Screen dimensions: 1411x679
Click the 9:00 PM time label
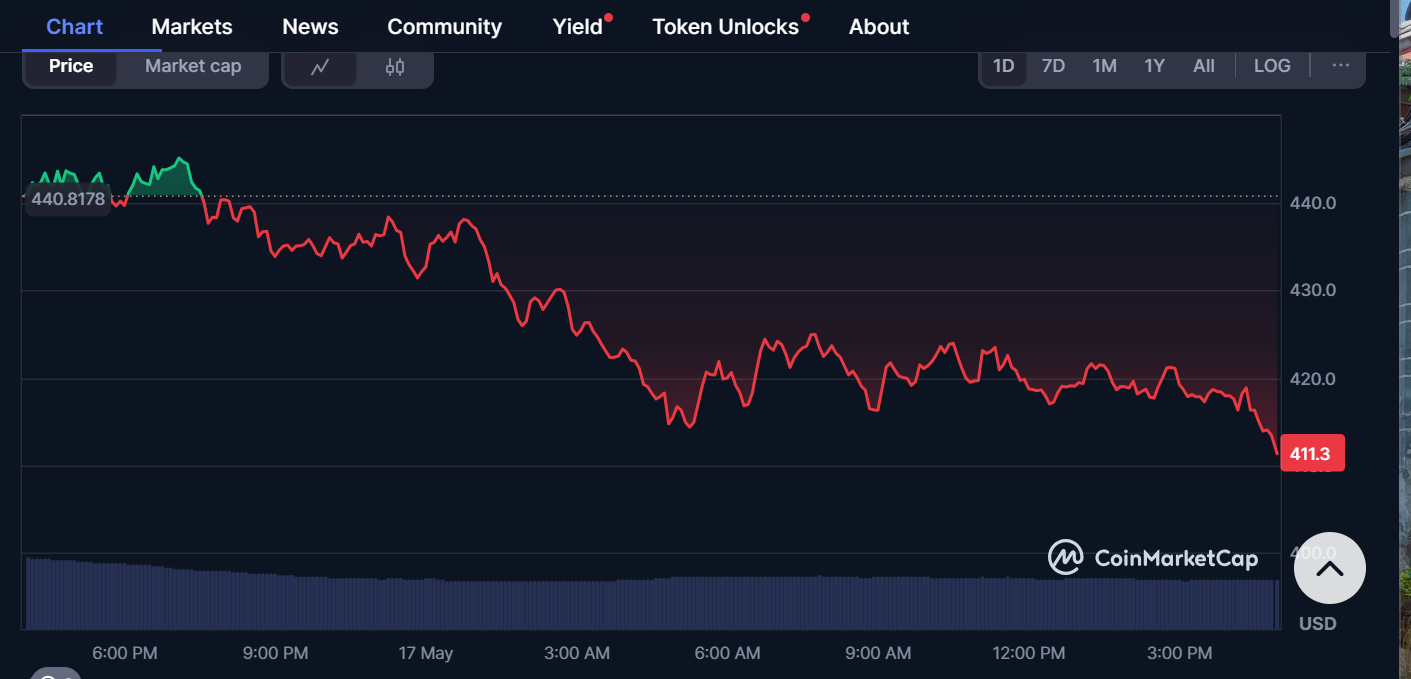pos(275,654)
